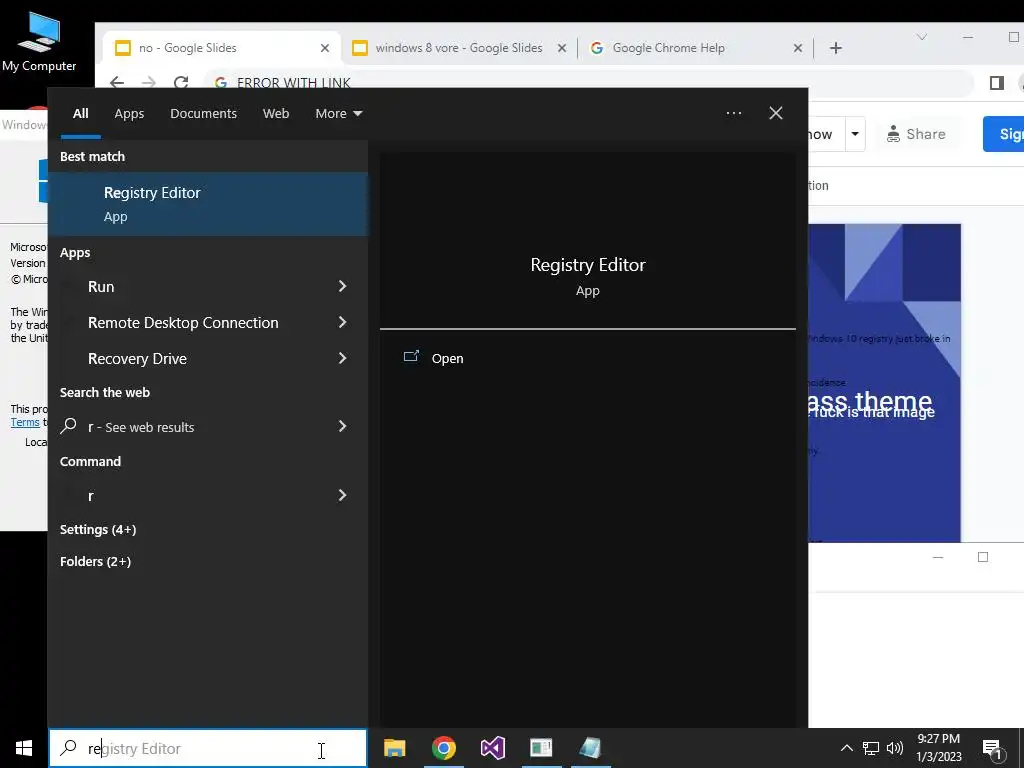This screenshot has width=1024, height=768.
Task: Click the notification center icon
Action: tap(992, 749)
